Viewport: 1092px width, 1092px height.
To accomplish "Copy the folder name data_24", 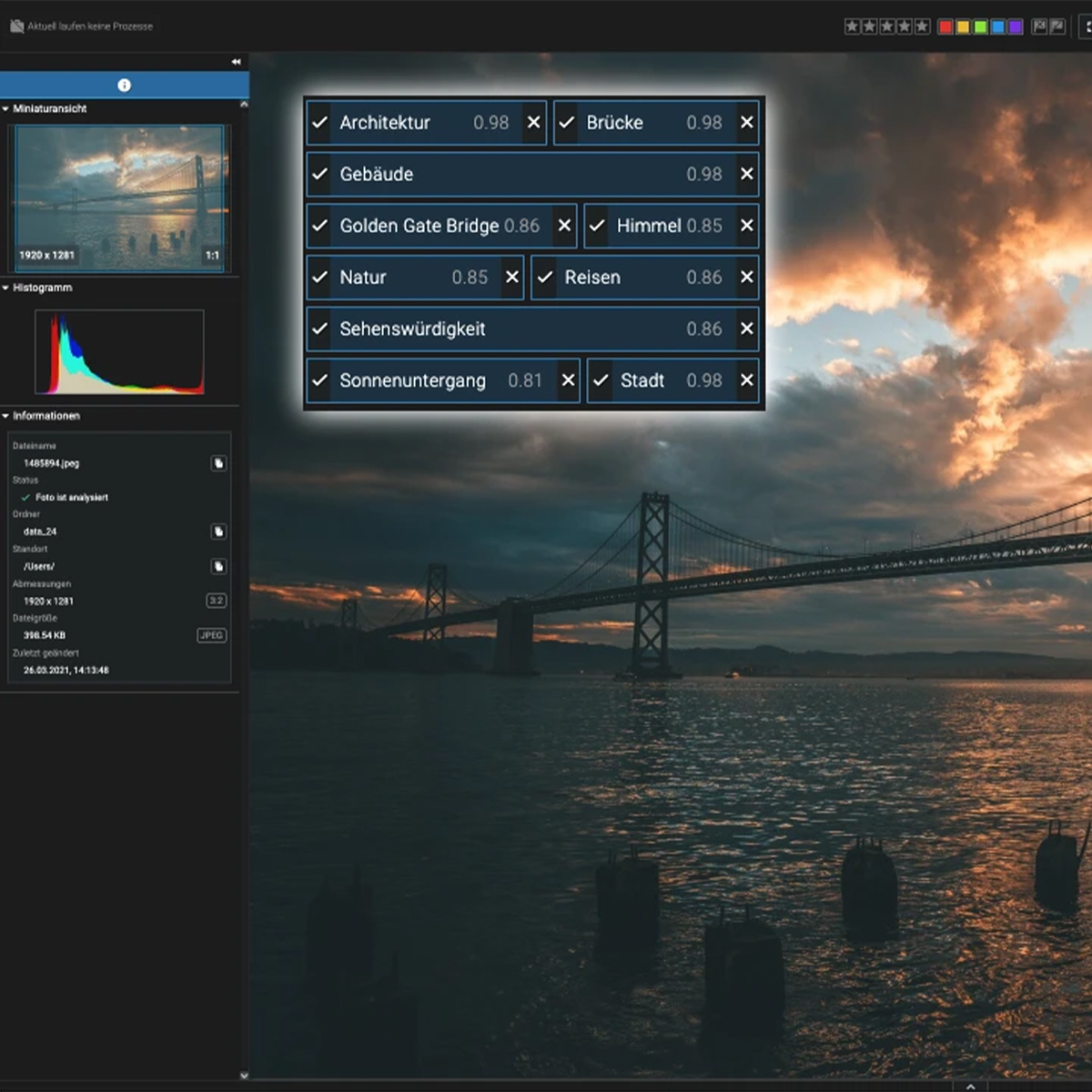I will pos(218,531).
